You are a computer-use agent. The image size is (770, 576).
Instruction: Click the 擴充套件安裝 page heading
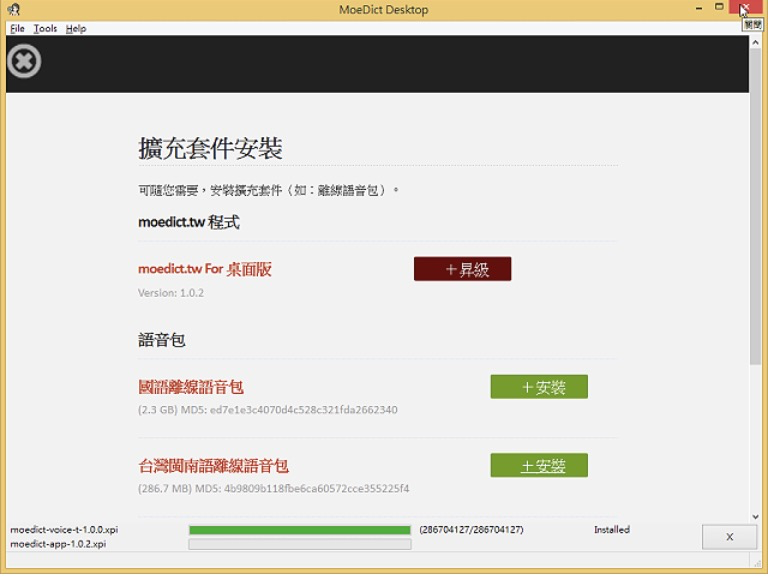210,148
